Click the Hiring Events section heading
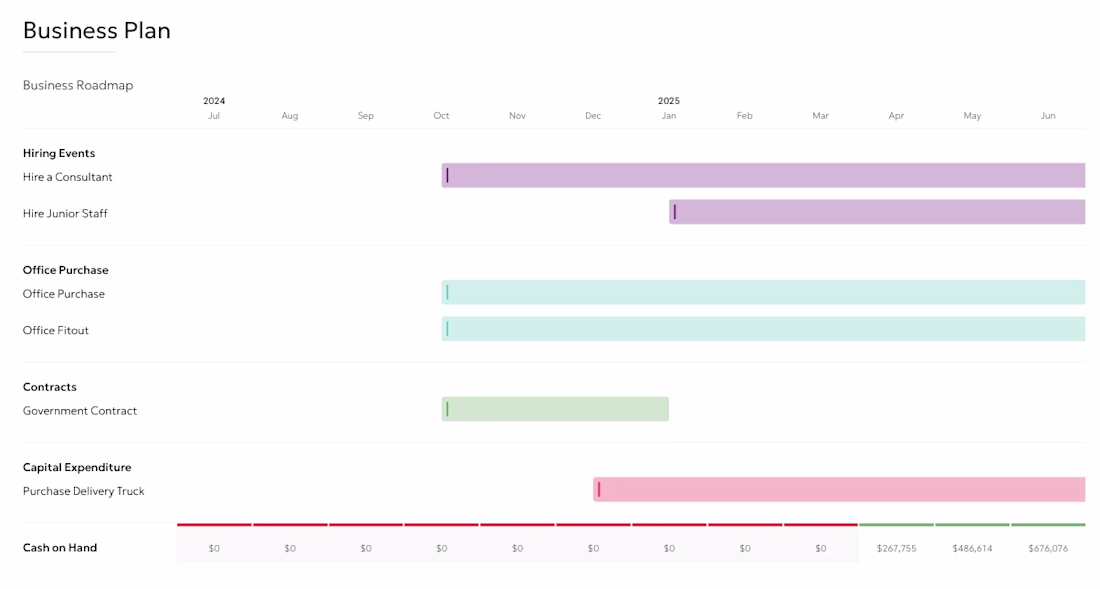This screenshot has height=589, width=1100. [x=59, y=153]
